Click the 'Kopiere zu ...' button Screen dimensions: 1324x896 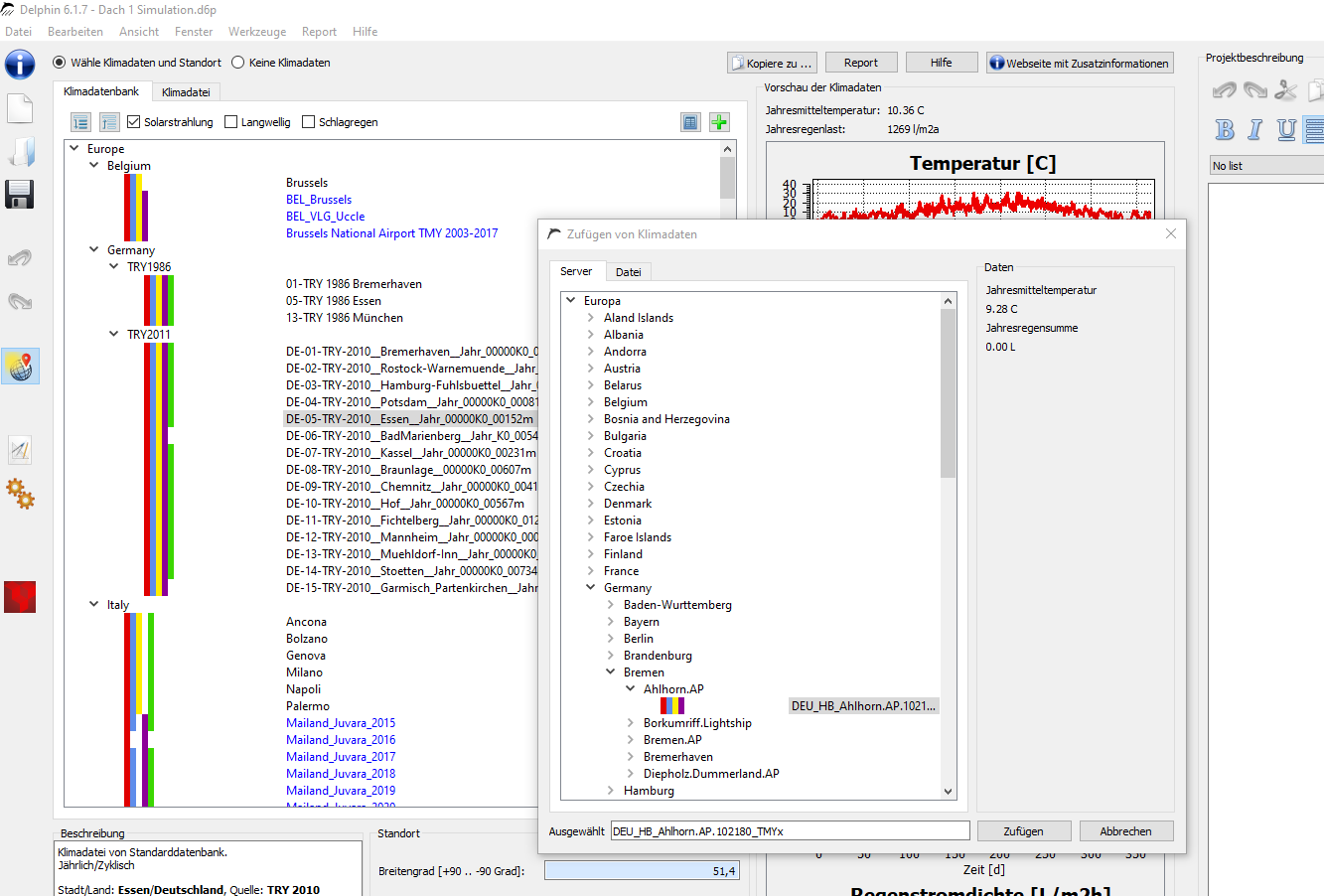tap(772, 63)
